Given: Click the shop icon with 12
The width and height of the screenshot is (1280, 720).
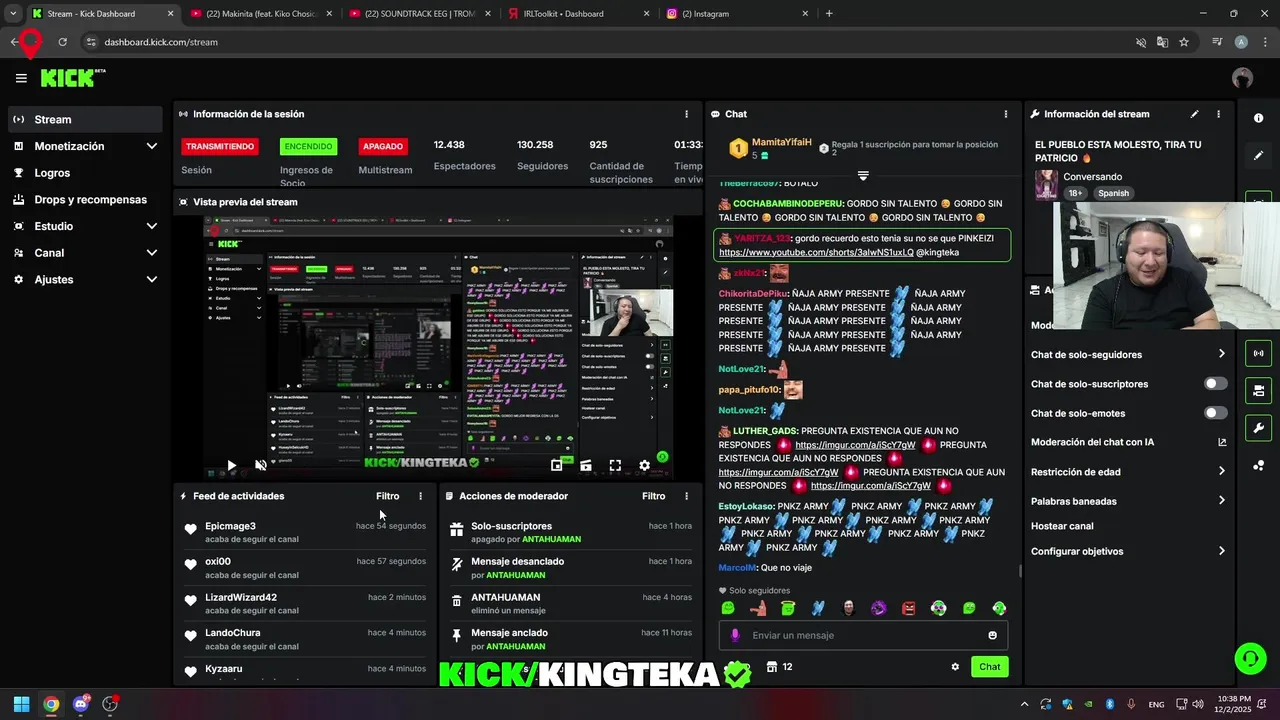Looking at the screenshot, I should click(779, 667).
